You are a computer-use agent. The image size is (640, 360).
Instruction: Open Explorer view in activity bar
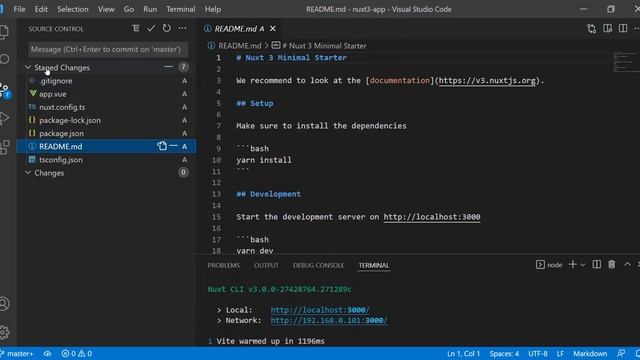pyautogui.click(x=4, y=32)
